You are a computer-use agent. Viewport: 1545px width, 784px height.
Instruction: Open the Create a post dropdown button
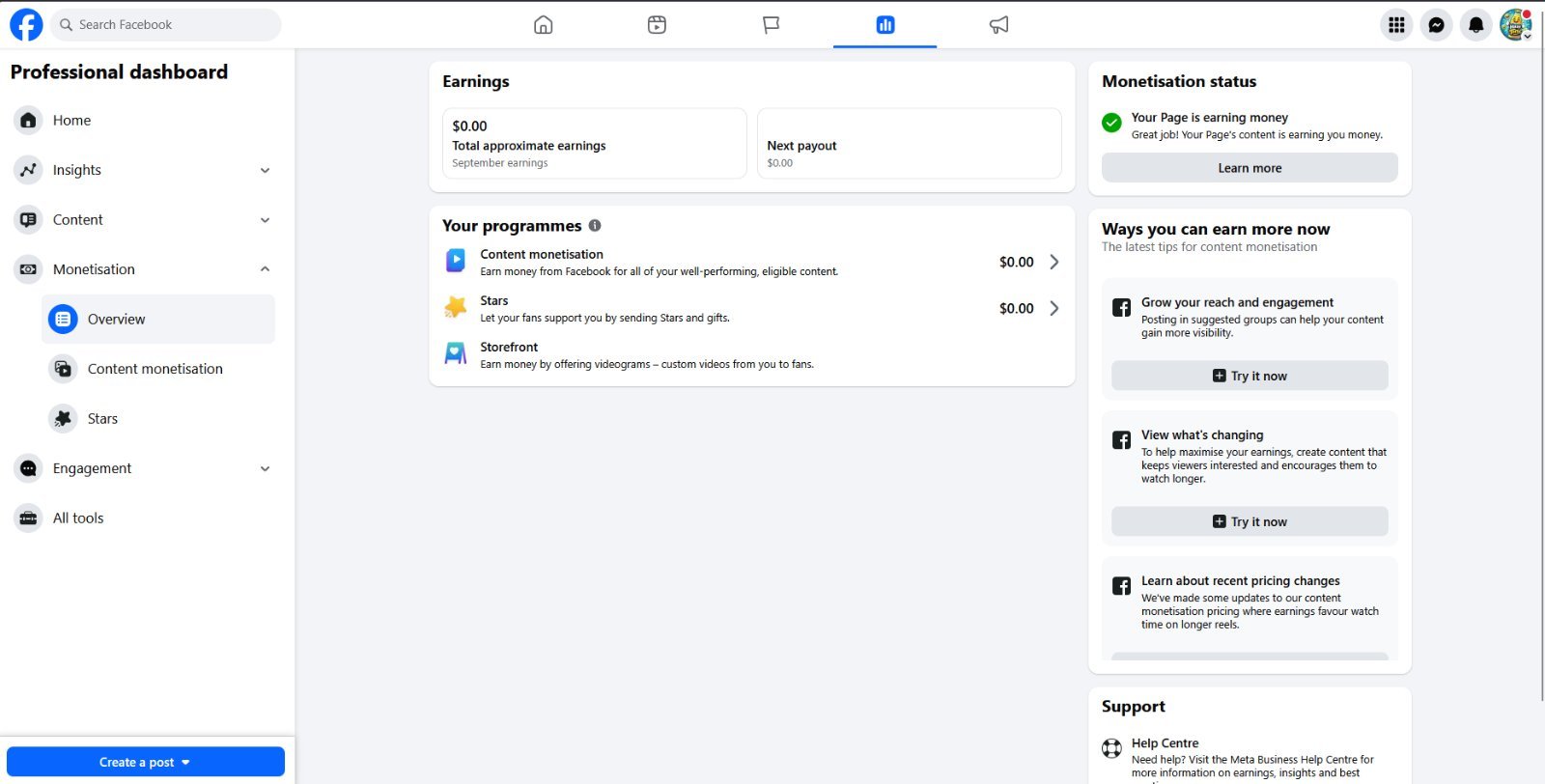click(x=146, y=762)
